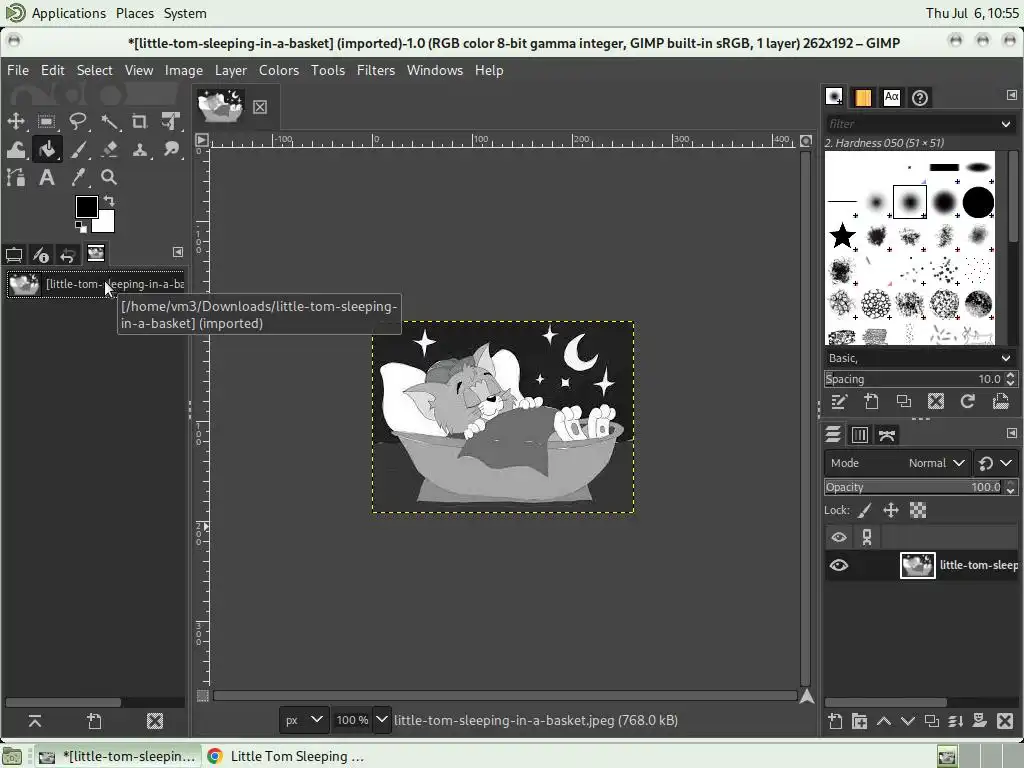The image size is (1024, 768).
Task: Switch to the Device Status tab
Action: pyautogui.click(x=40, y=254)
